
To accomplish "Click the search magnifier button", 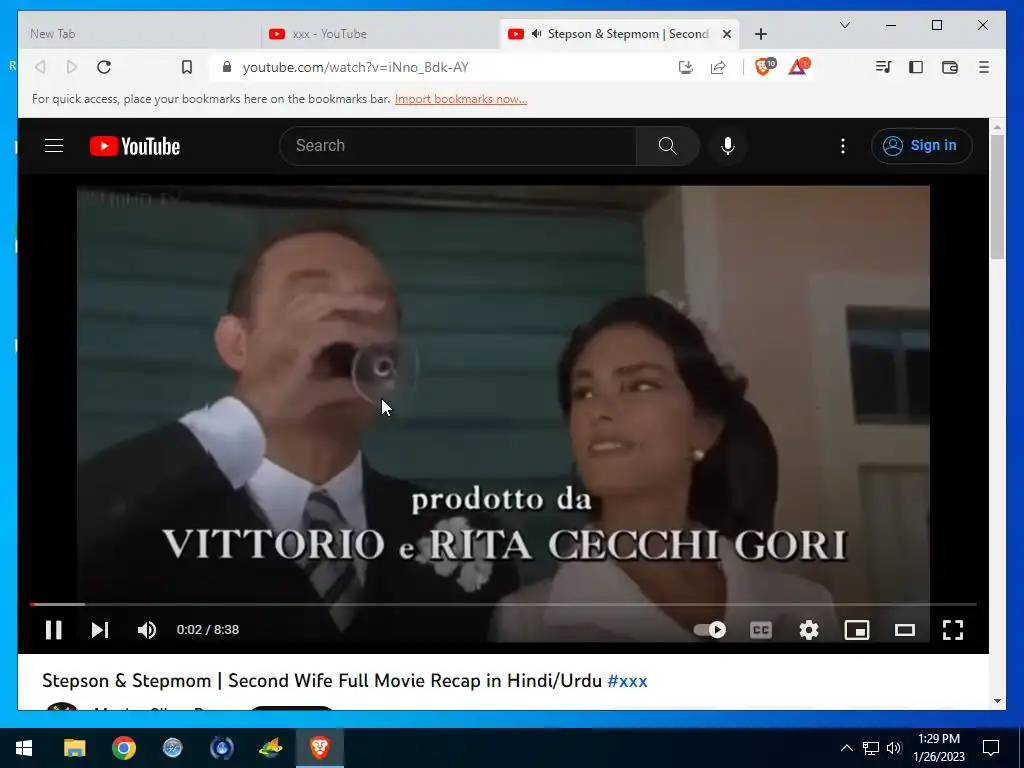I will [667, 146].
